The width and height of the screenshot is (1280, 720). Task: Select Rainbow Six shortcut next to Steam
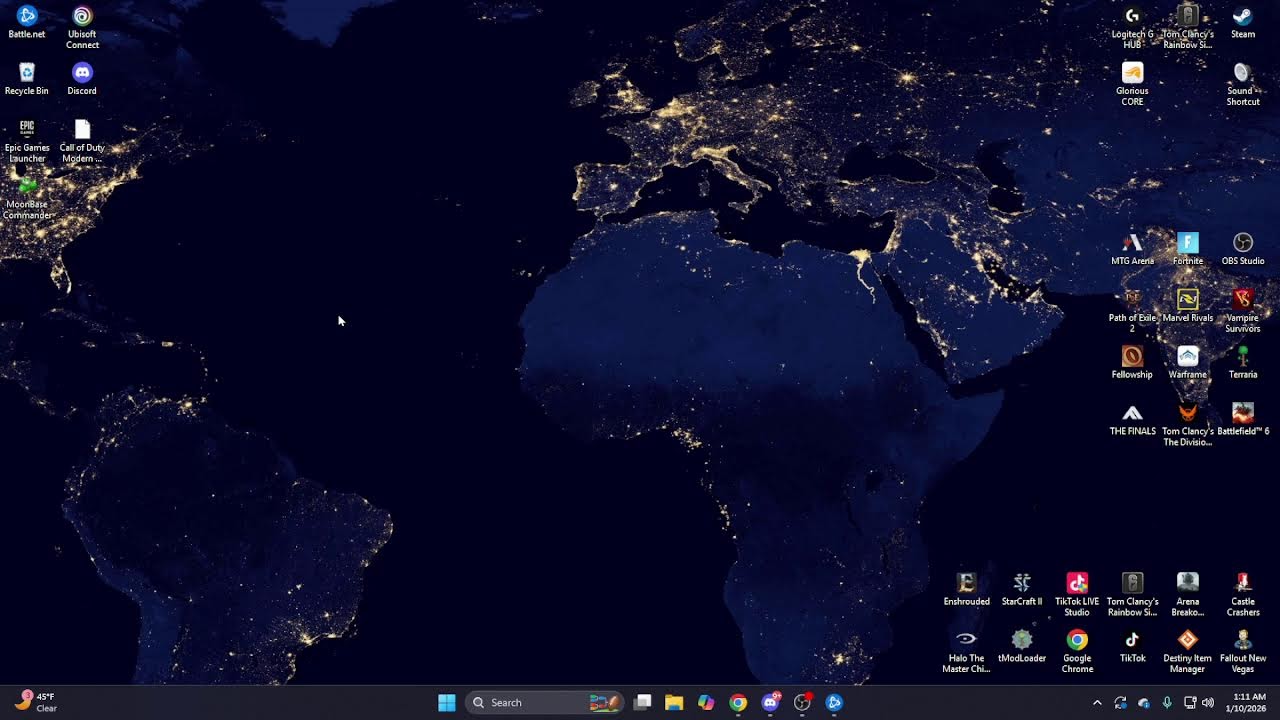coord(1188,27)
